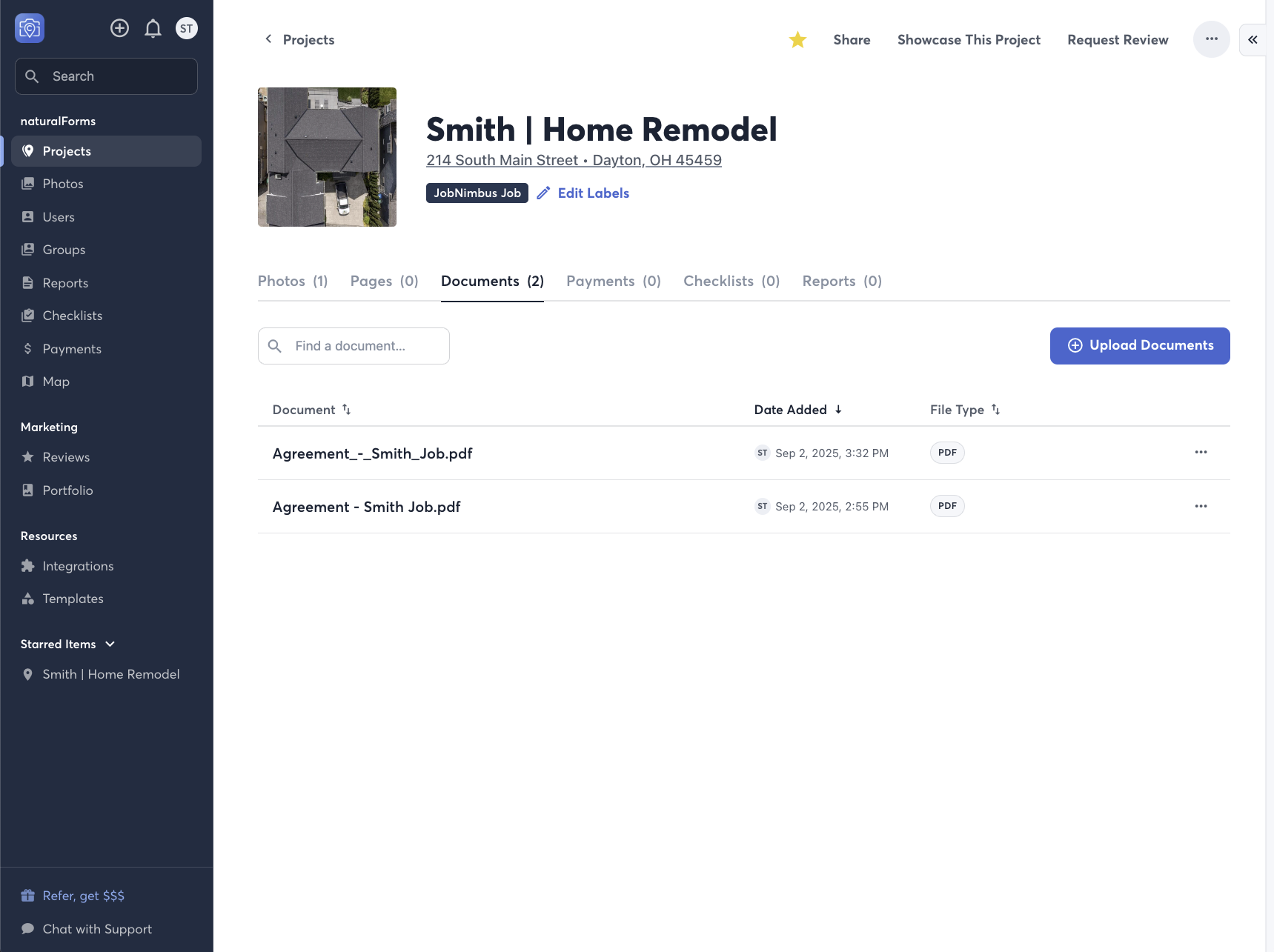Sort by File Type column
The image size is (1274, 952).
pos(965,410)
